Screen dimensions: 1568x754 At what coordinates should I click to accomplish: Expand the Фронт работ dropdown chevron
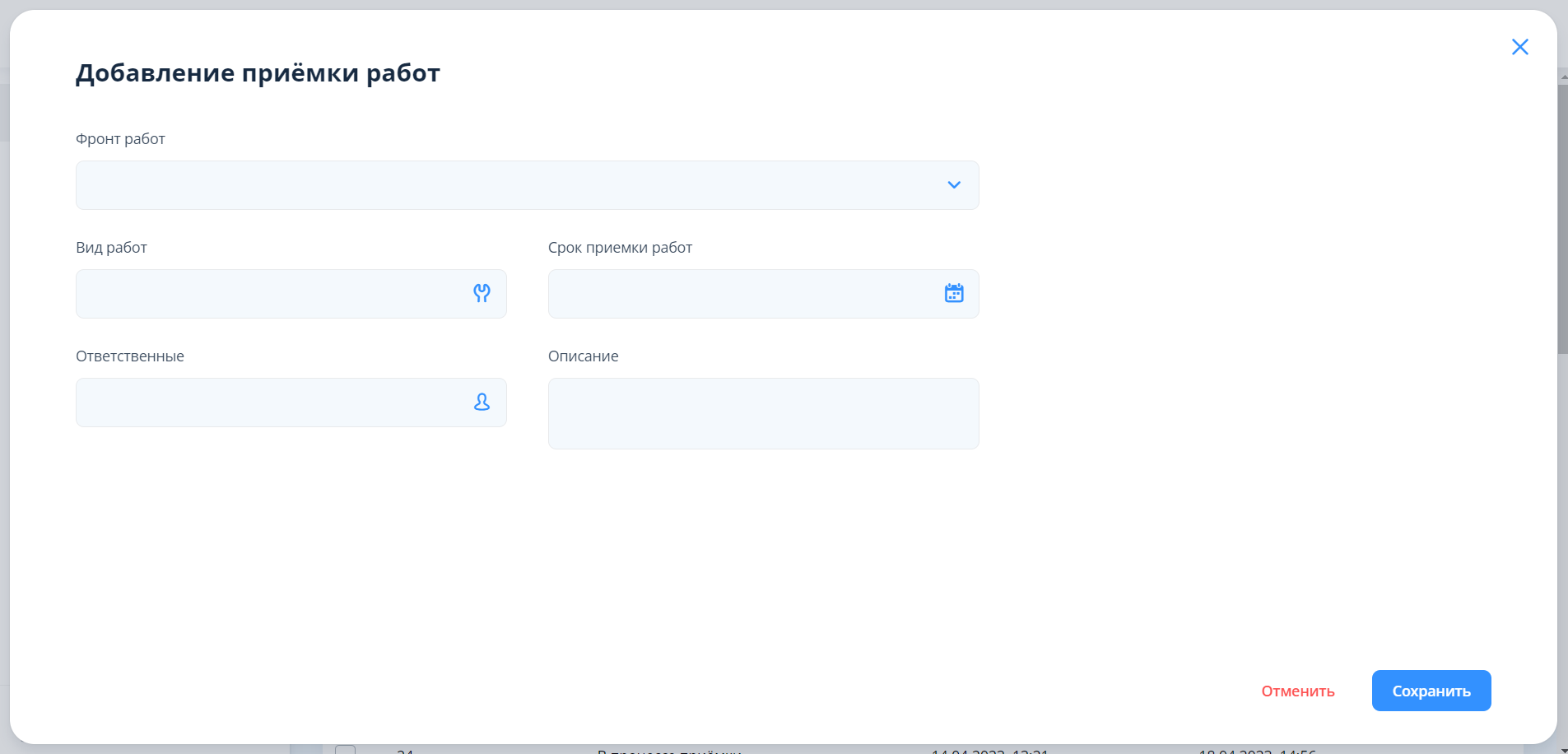954,185
